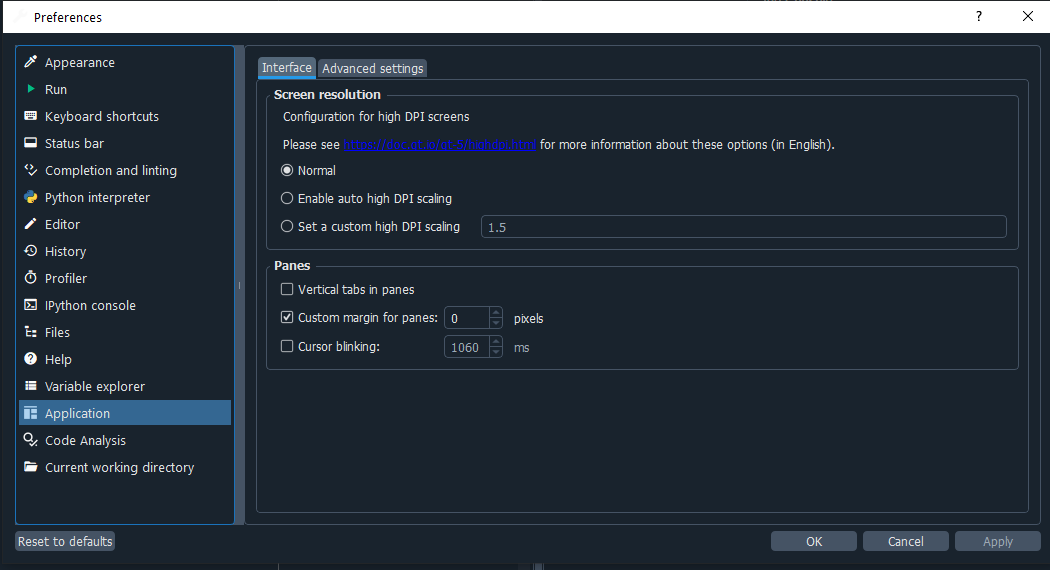This screenshot has height=570, width=1050.
Task: Click the Files tree icon
Action: pyautogui.click(x=30, y=332)
